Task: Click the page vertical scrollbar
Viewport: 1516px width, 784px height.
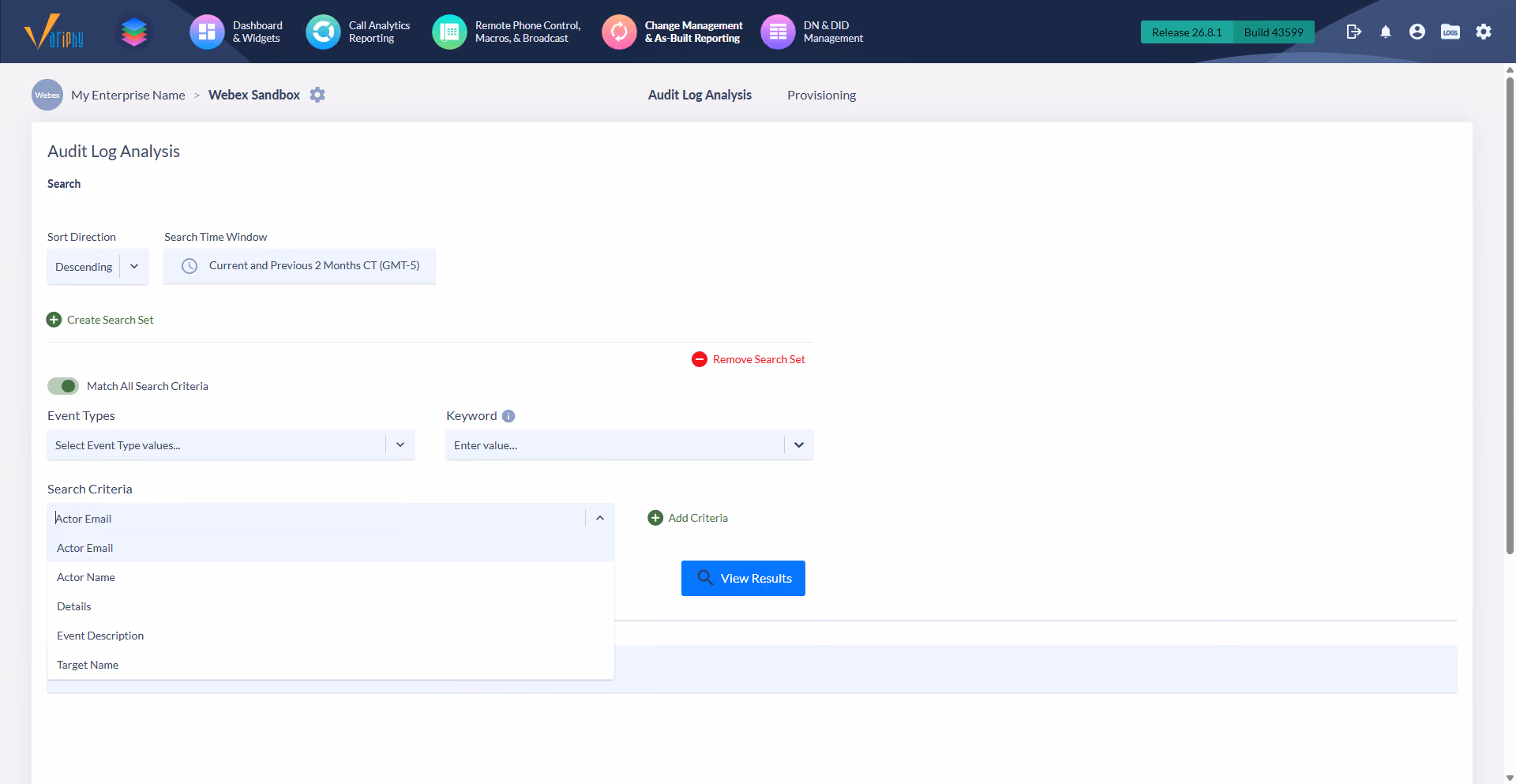Action: tap(1510, 316)
